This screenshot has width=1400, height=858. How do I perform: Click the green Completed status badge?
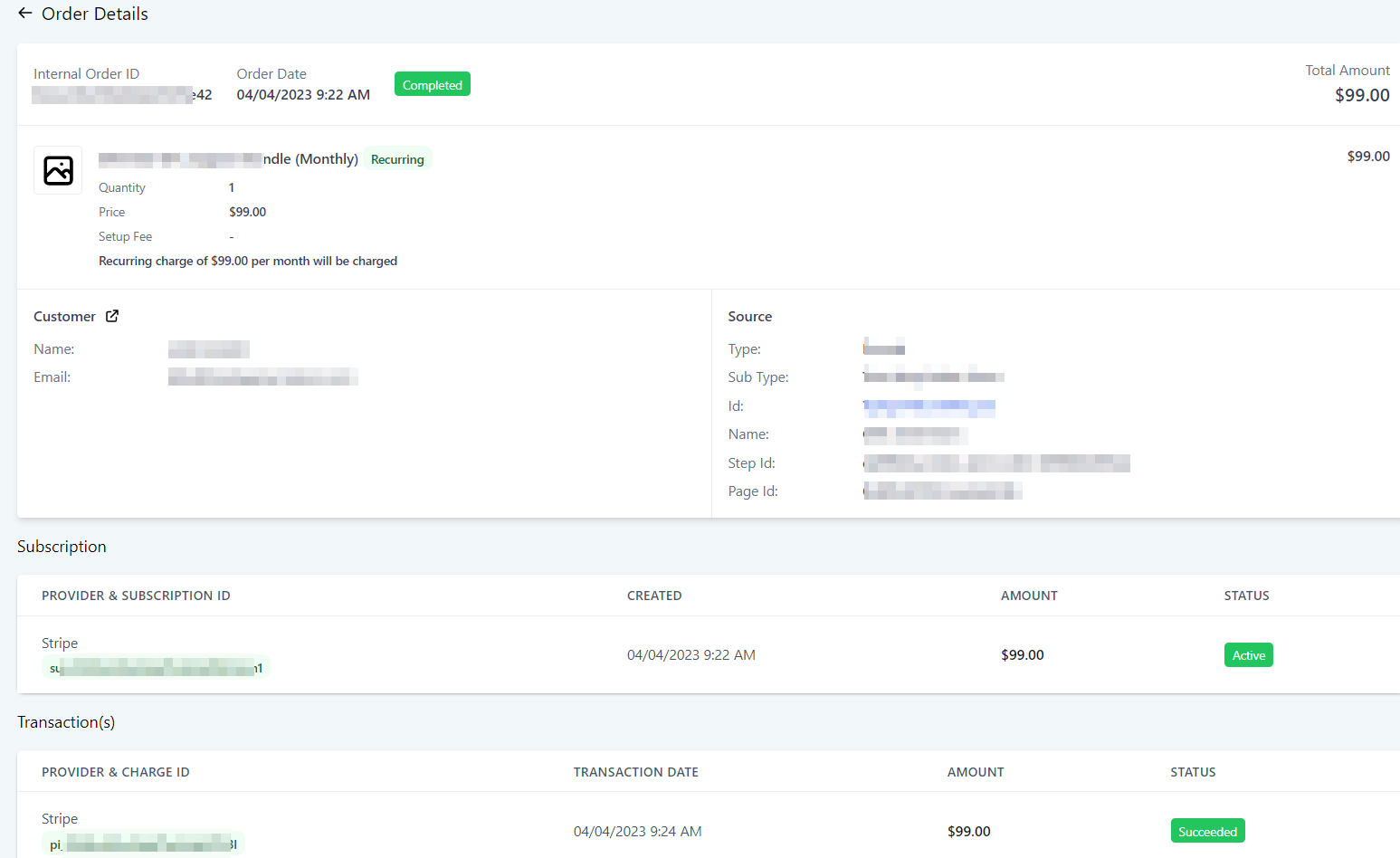coord(432,85)
